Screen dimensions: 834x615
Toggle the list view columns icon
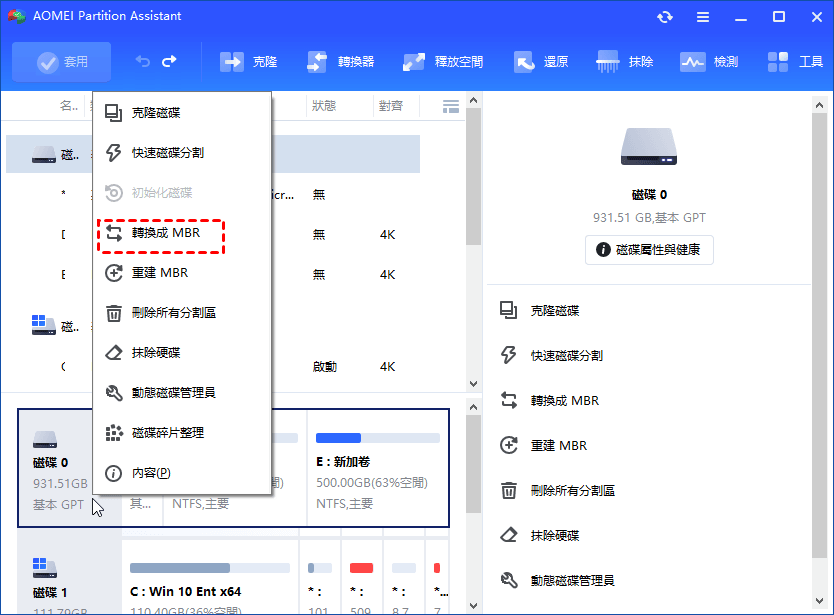point(451,106)
